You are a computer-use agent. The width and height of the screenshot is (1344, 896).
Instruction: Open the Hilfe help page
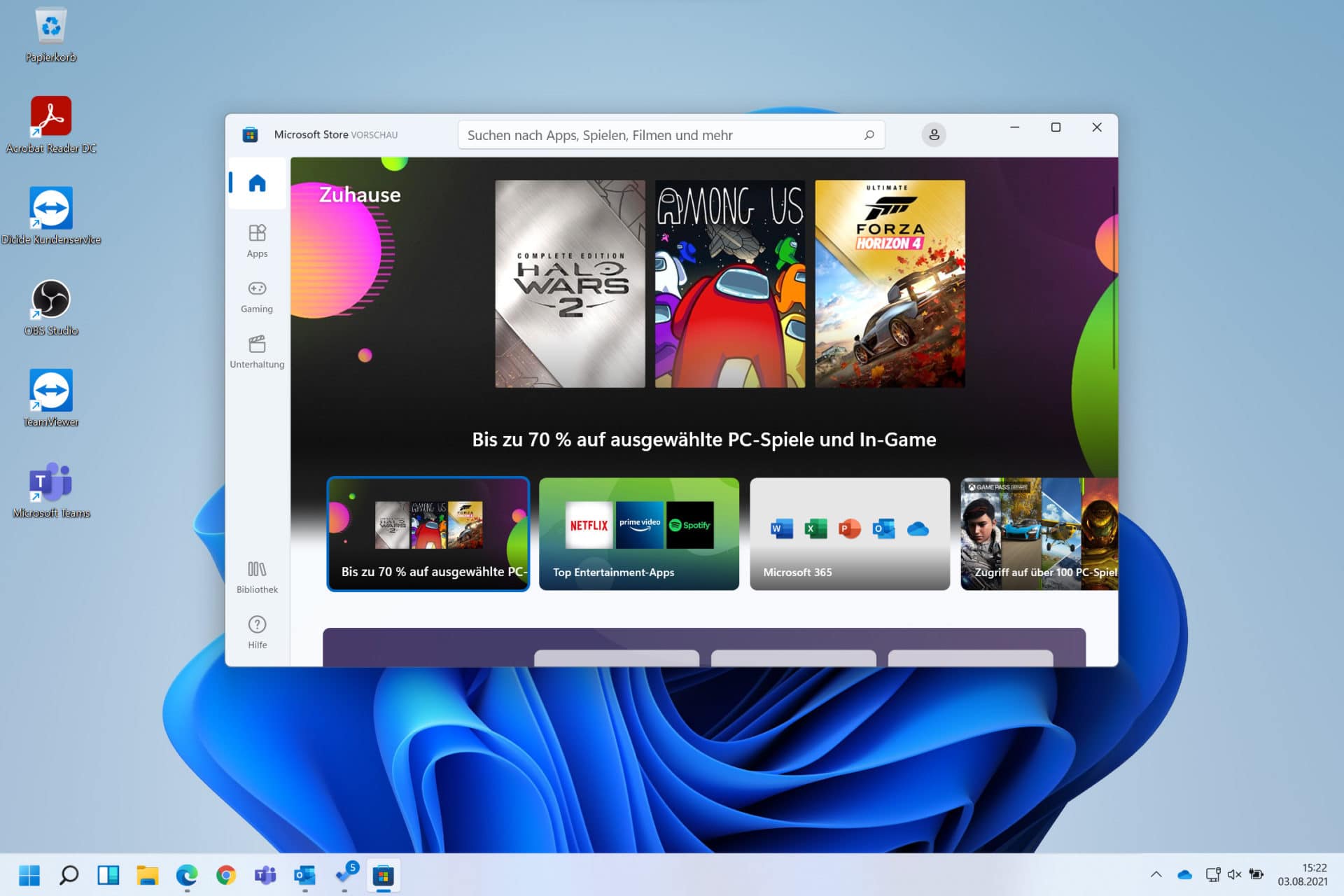tap(257, 632)
